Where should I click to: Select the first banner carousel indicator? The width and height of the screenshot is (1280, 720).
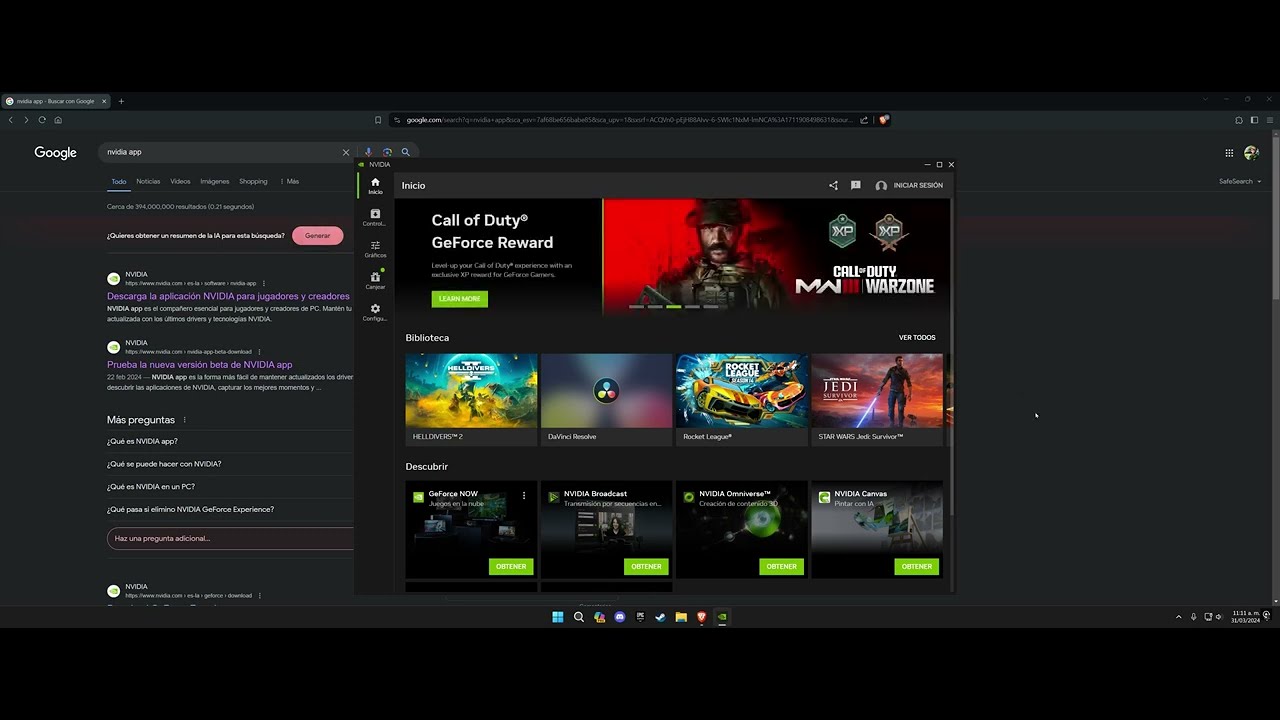[636, 307]
